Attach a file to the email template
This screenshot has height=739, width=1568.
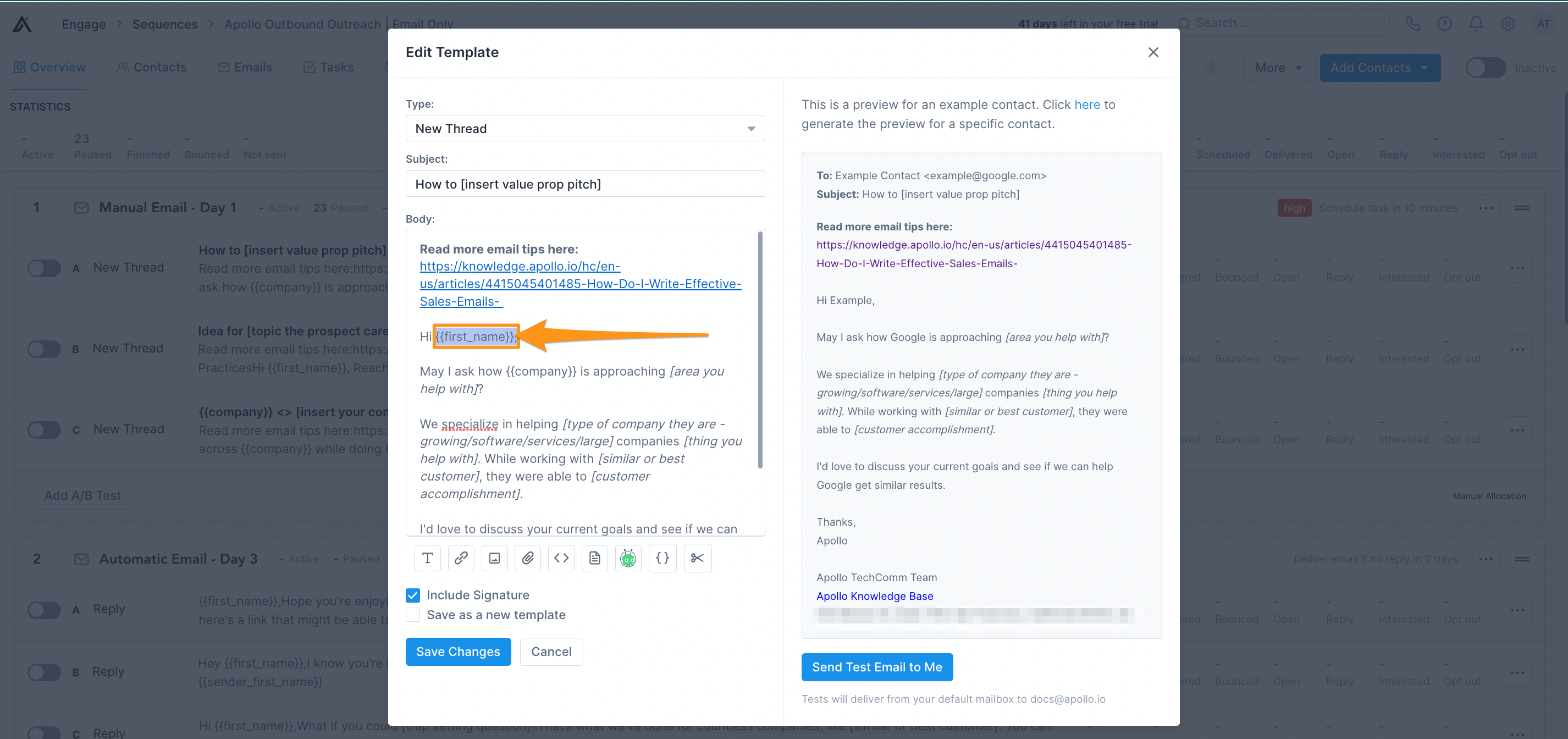528,558
